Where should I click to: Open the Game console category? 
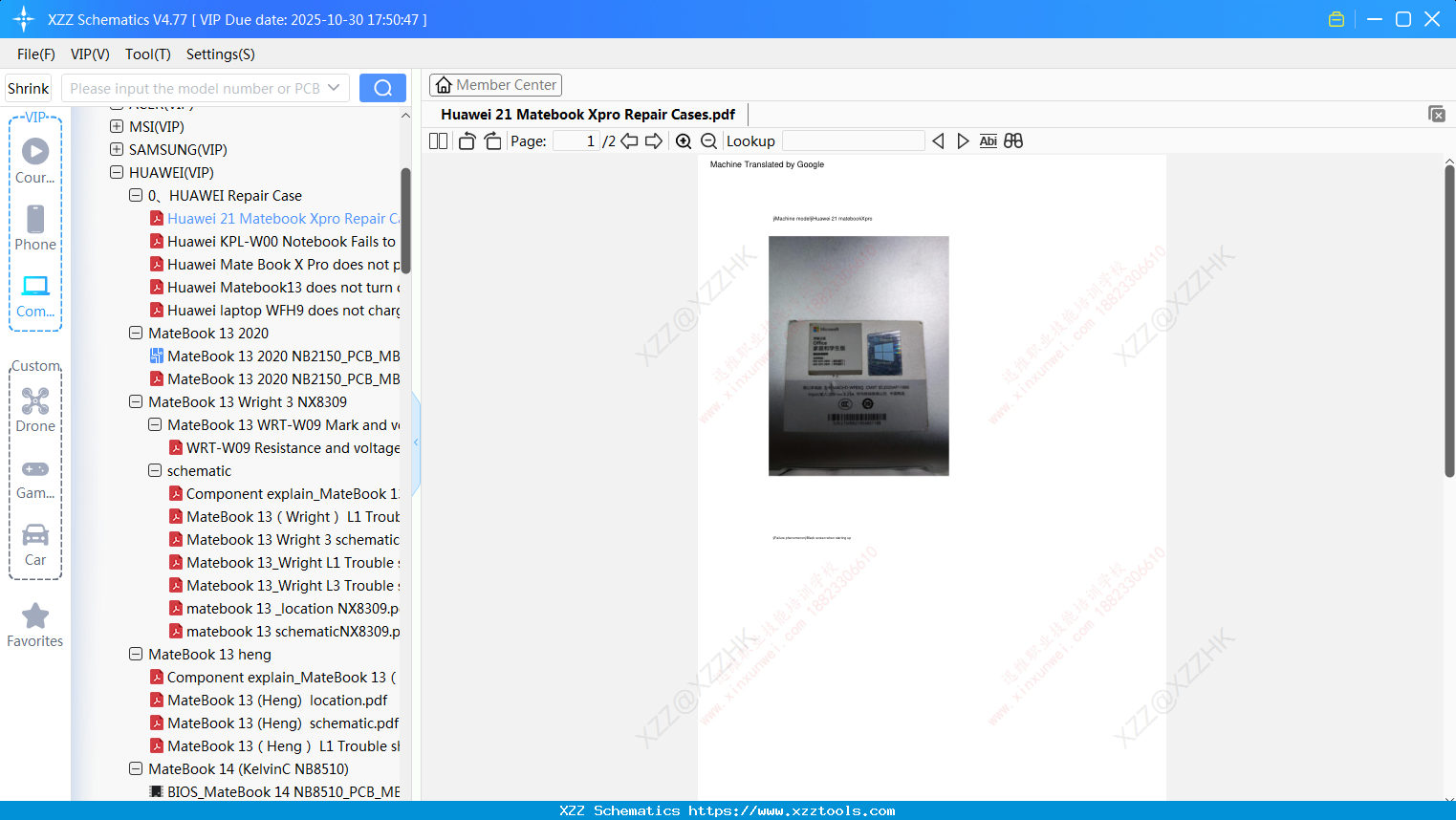(x=35, y=479)
